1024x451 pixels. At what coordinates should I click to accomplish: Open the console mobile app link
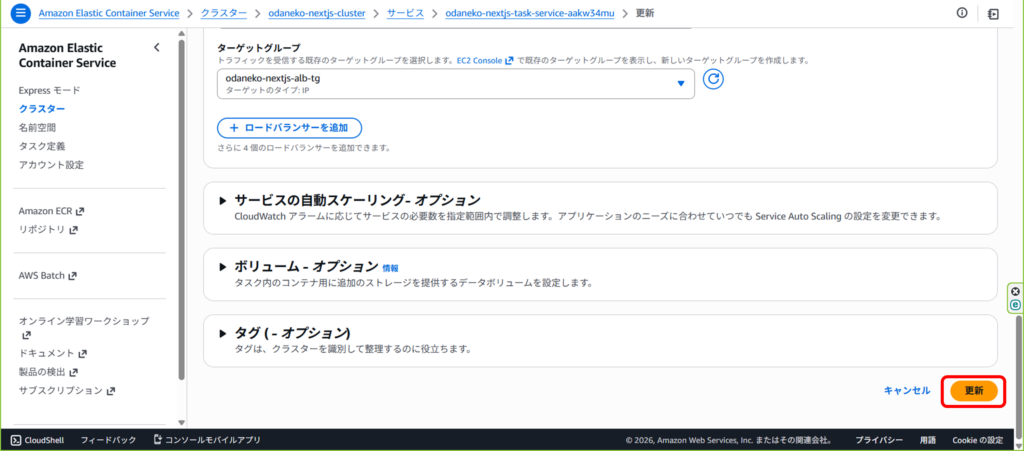[206, 440]
